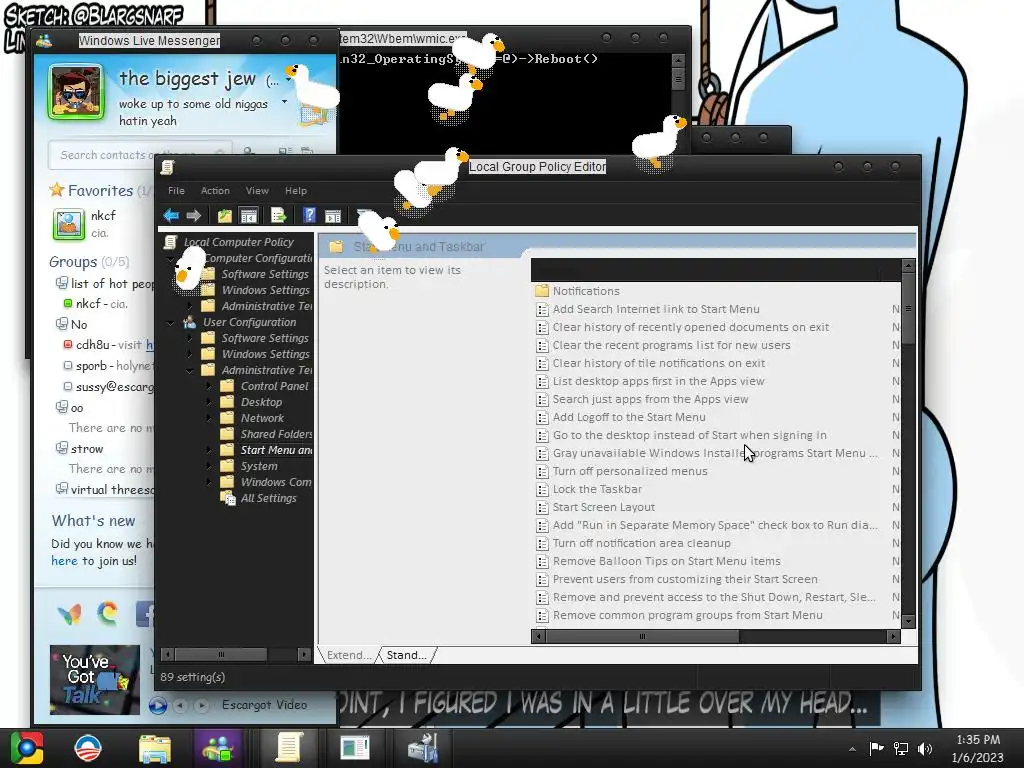Open the Messenger personal message dropdown arrow

point(284,102)
